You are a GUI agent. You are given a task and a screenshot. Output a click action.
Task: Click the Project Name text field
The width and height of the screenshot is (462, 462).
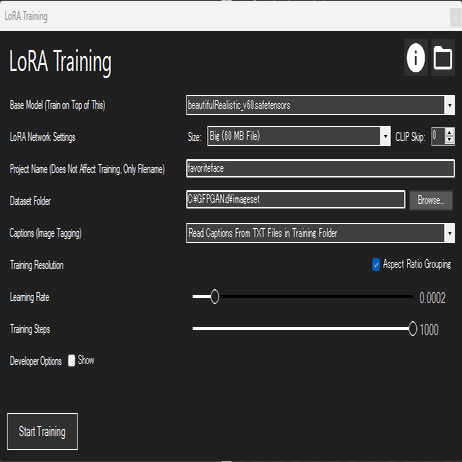320,168
